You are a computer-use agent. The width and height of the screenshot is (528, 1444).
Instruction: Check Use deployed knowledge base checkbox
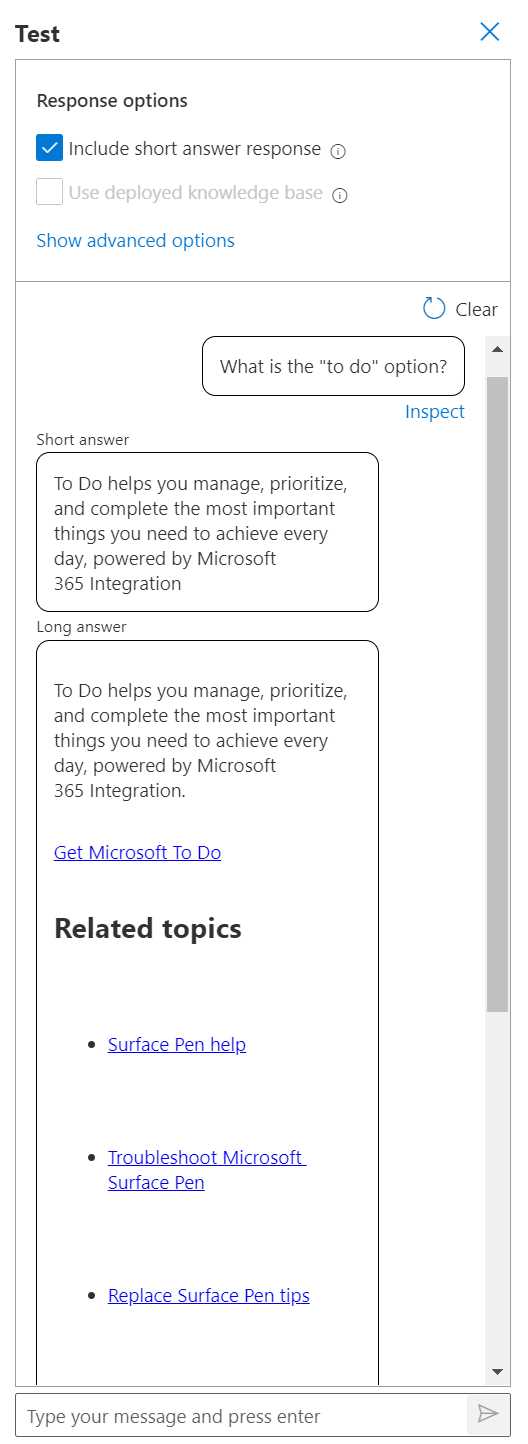[x=50, y=192]
